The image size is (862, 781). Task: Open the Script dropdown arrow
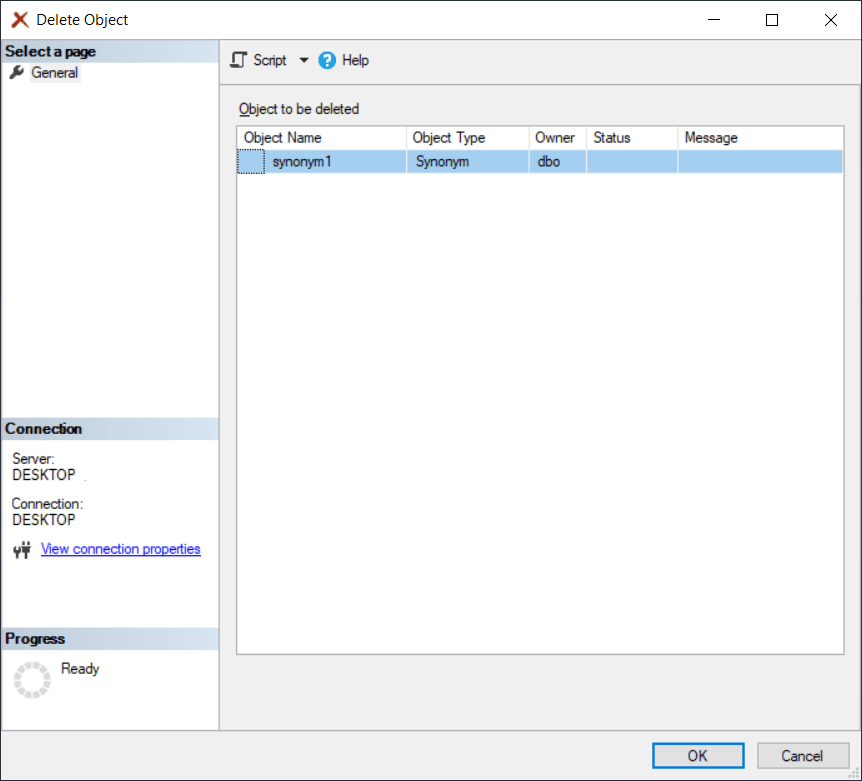(303, 60)
